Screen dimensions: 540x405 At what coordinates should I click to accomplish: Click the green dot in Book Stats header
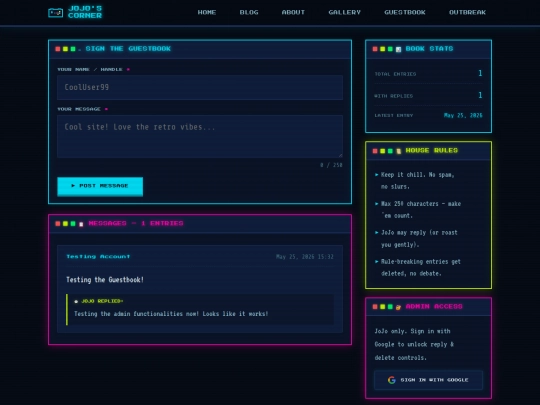(x=390, y=49)
